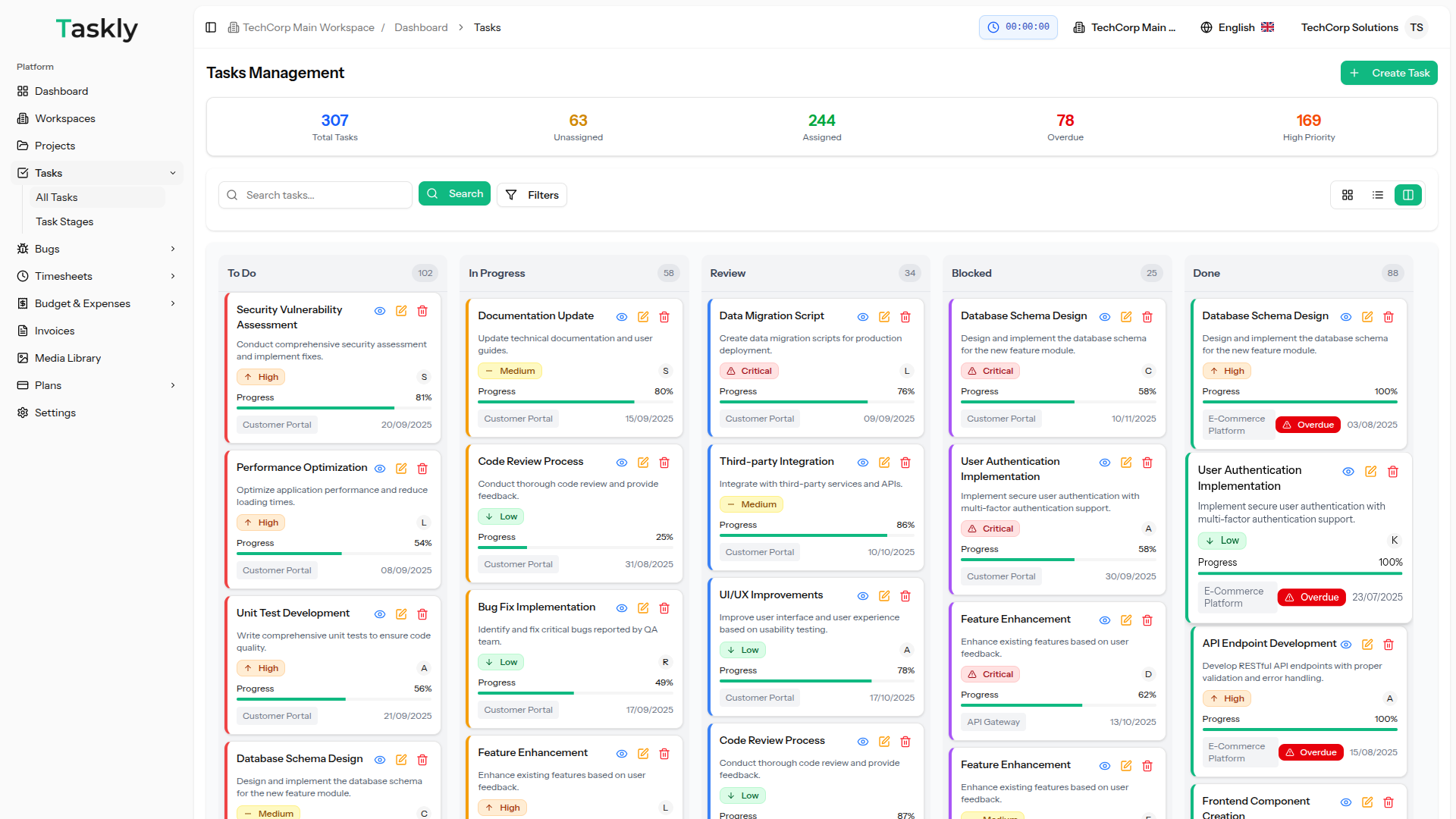
Task: Open Task Stages in sidebar
Action: click(x=64, y=221)
